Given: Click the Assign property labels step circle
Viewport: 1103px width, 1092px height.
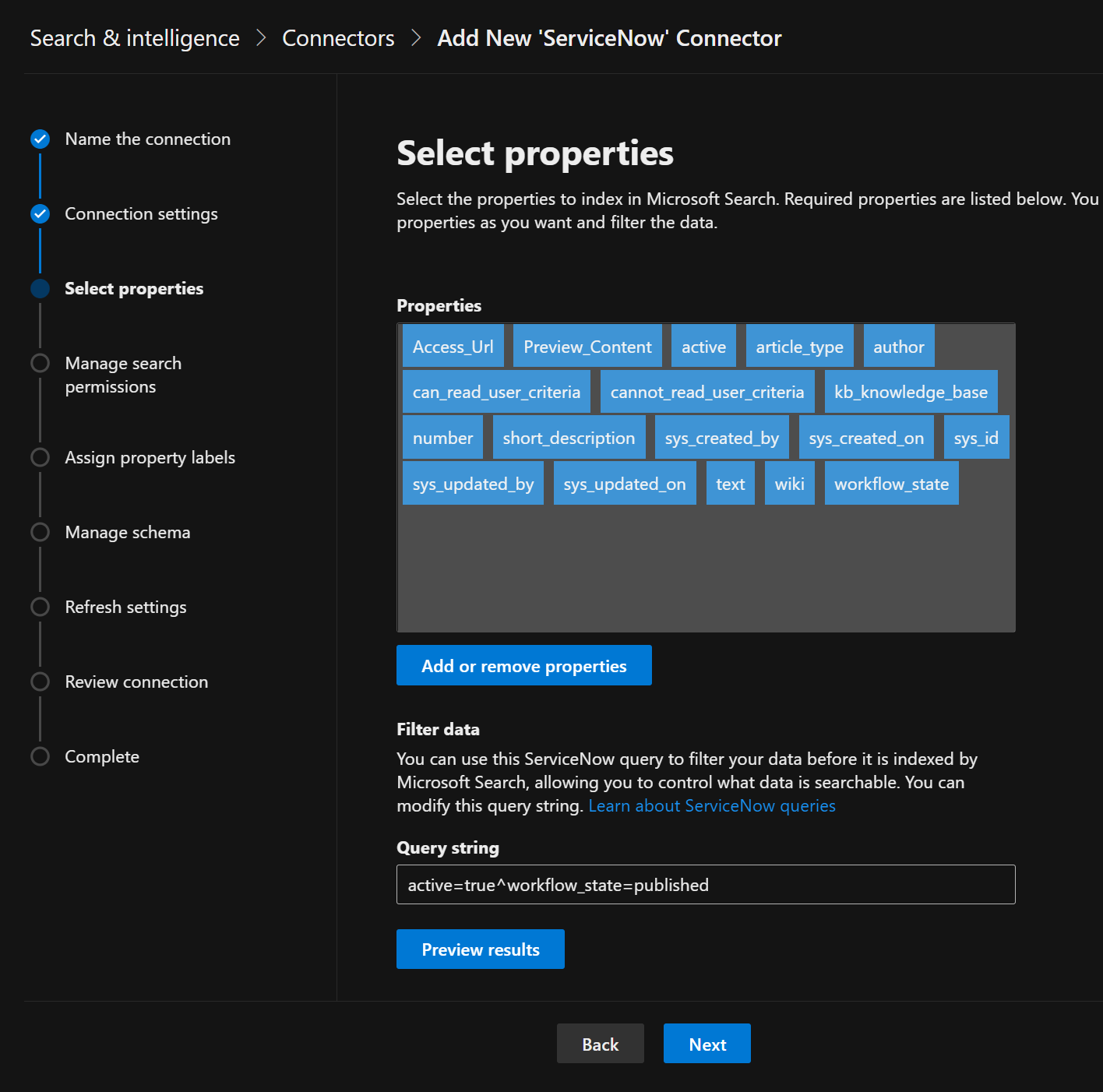Looking at the screenshot, I should (x=40, y=457).
